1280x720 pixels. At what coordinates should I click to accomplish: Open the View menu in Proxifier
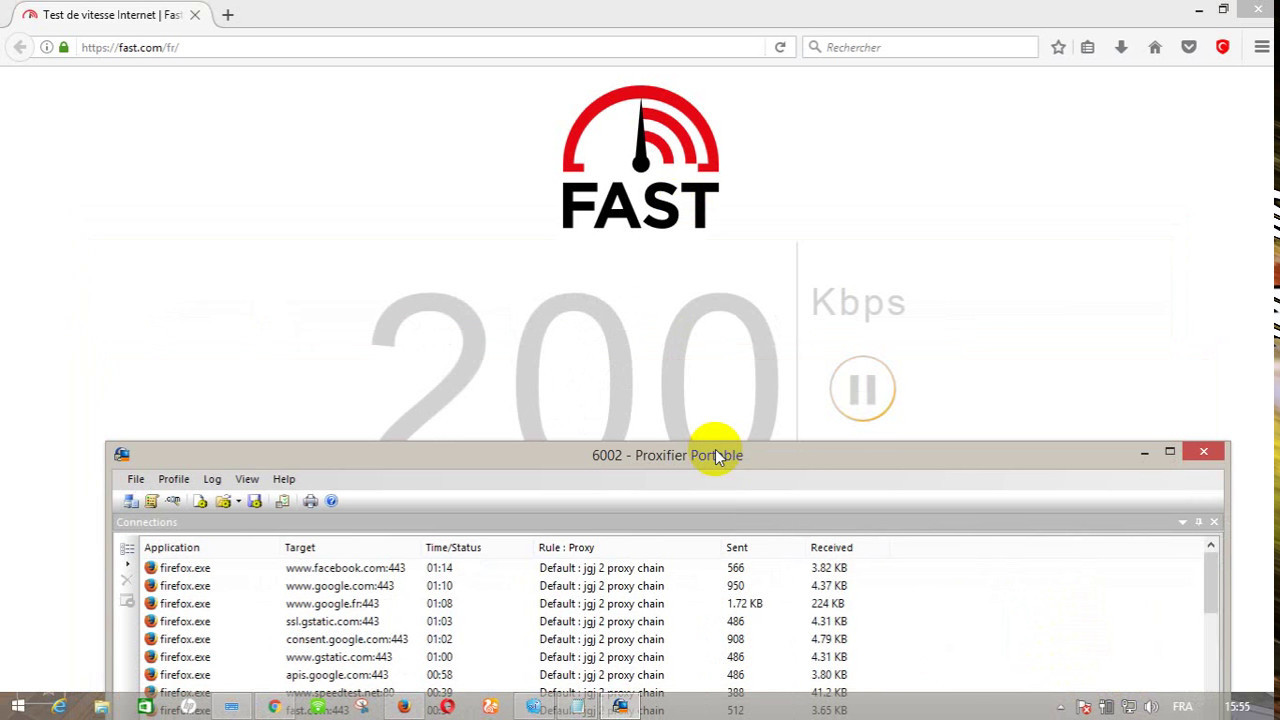pyautogui.click(x=247, y=479)
